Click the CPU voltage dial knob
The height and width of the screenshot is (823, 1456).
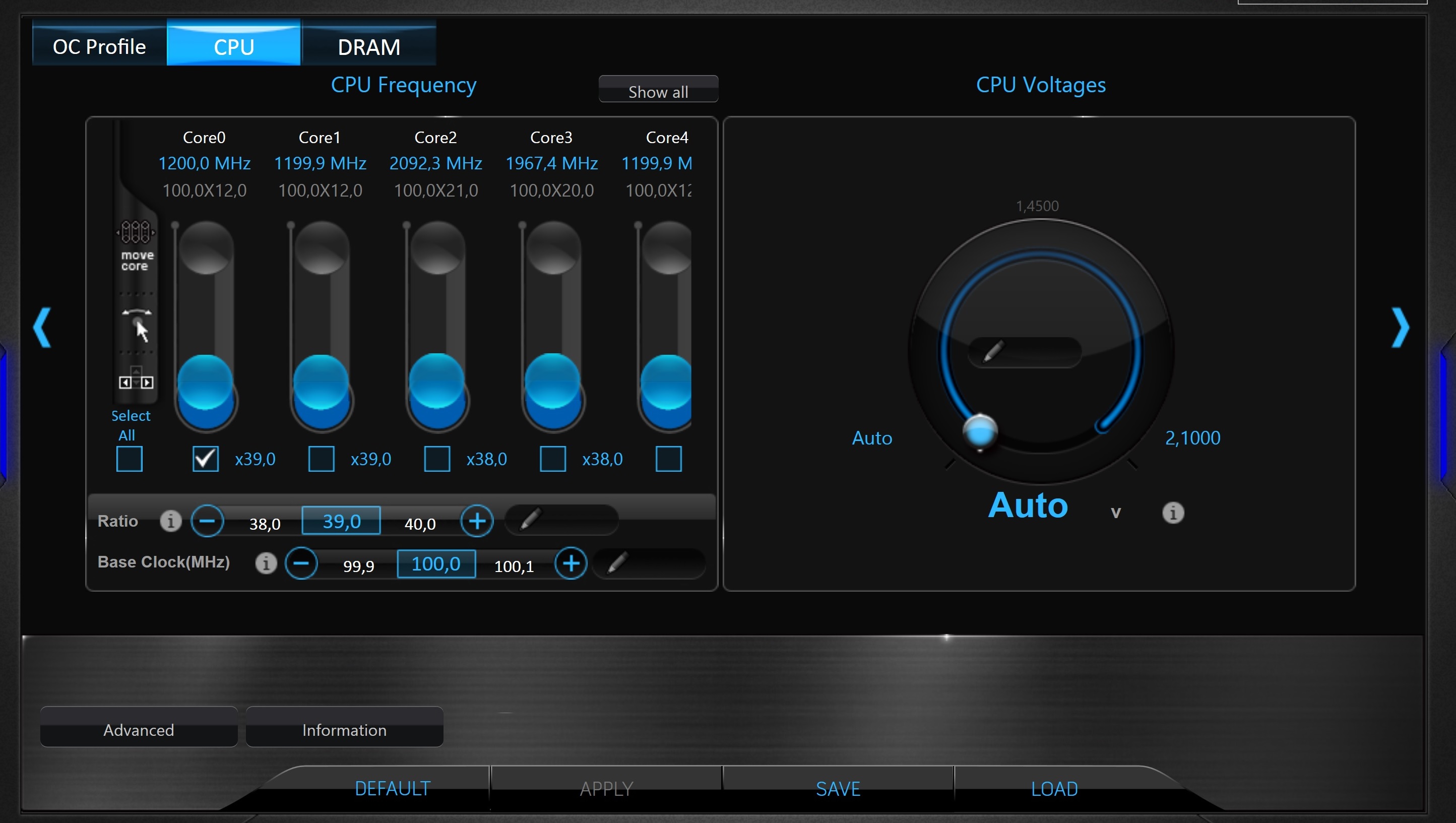tap(980, 432)
